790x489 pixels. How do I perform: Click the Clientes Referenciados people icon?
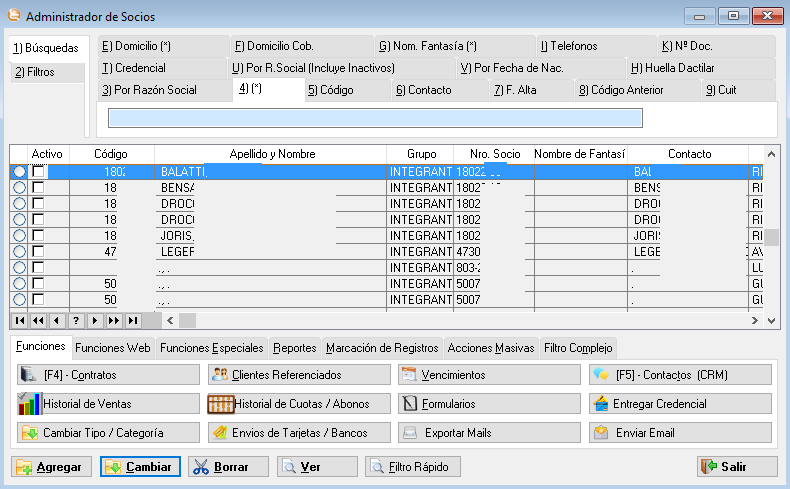point(220,375)
